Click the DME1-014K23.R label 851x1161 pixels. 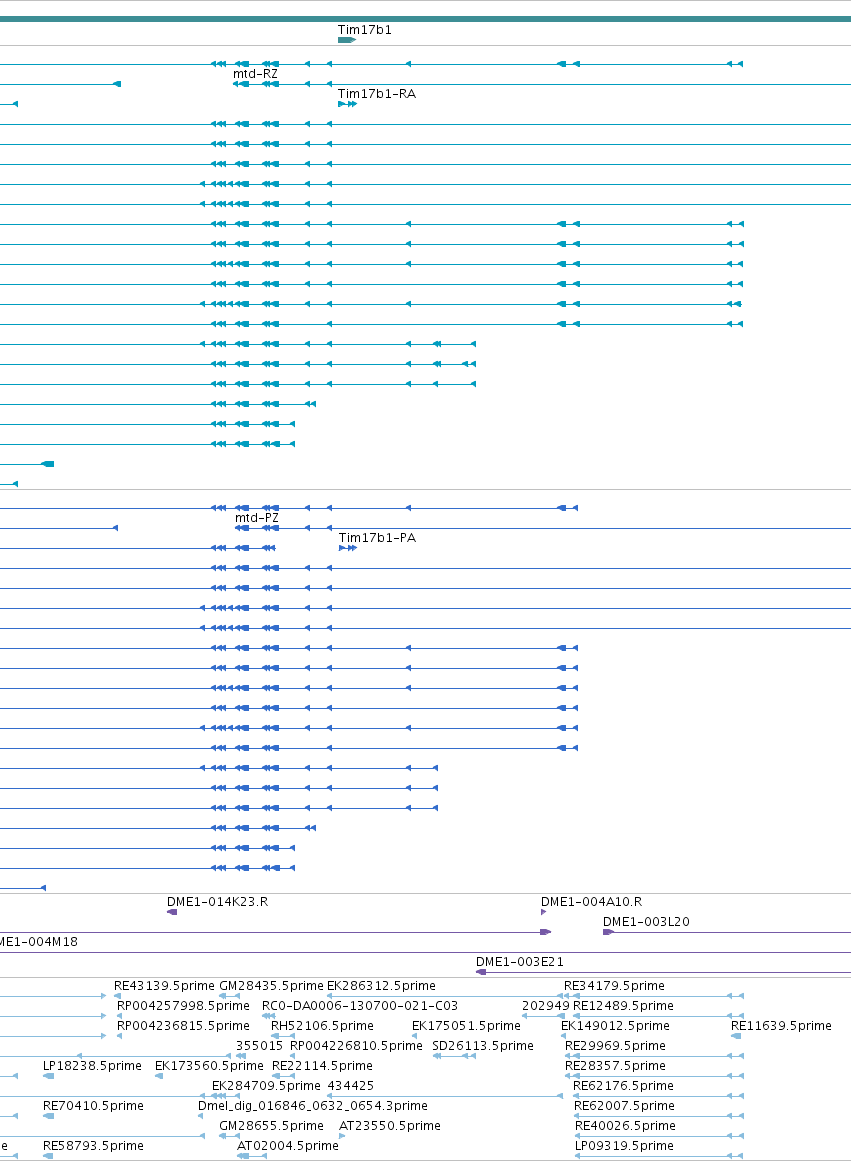point(217,902)
